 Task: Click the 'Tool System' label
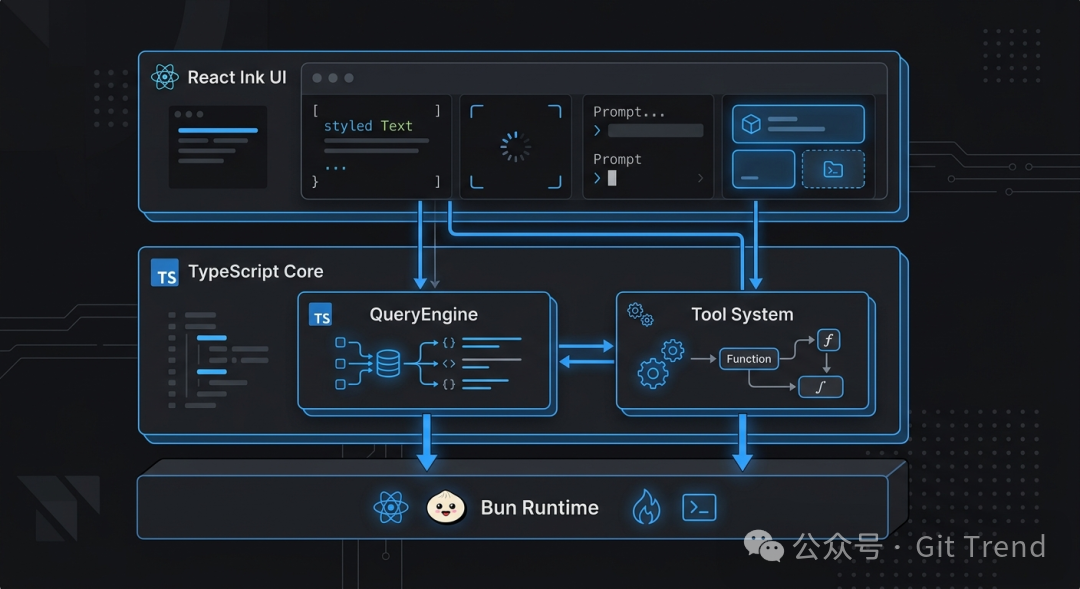(x=742, y=314)
